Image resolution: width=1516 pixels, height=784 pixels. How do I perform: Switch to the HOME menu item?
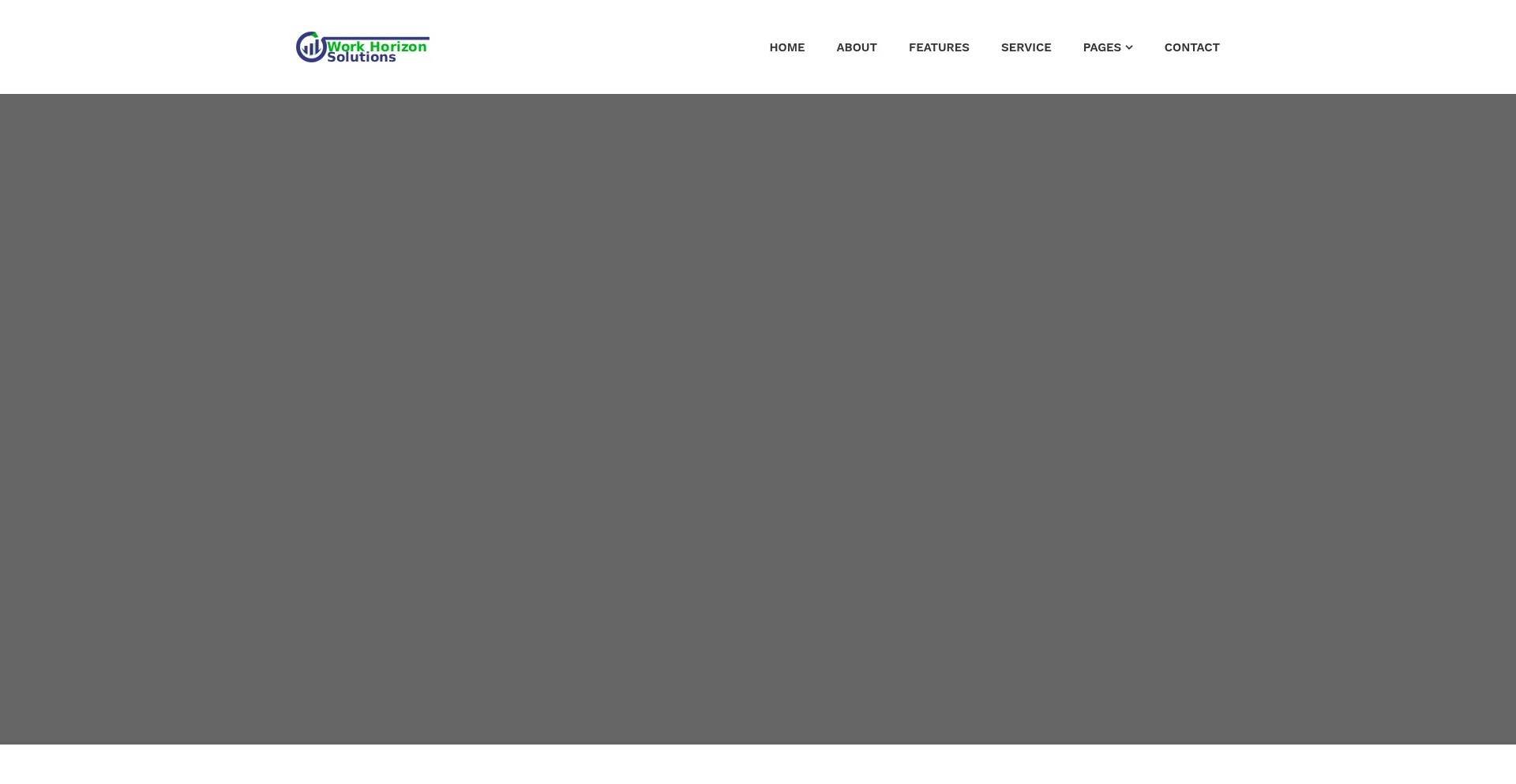pos(787,47)
